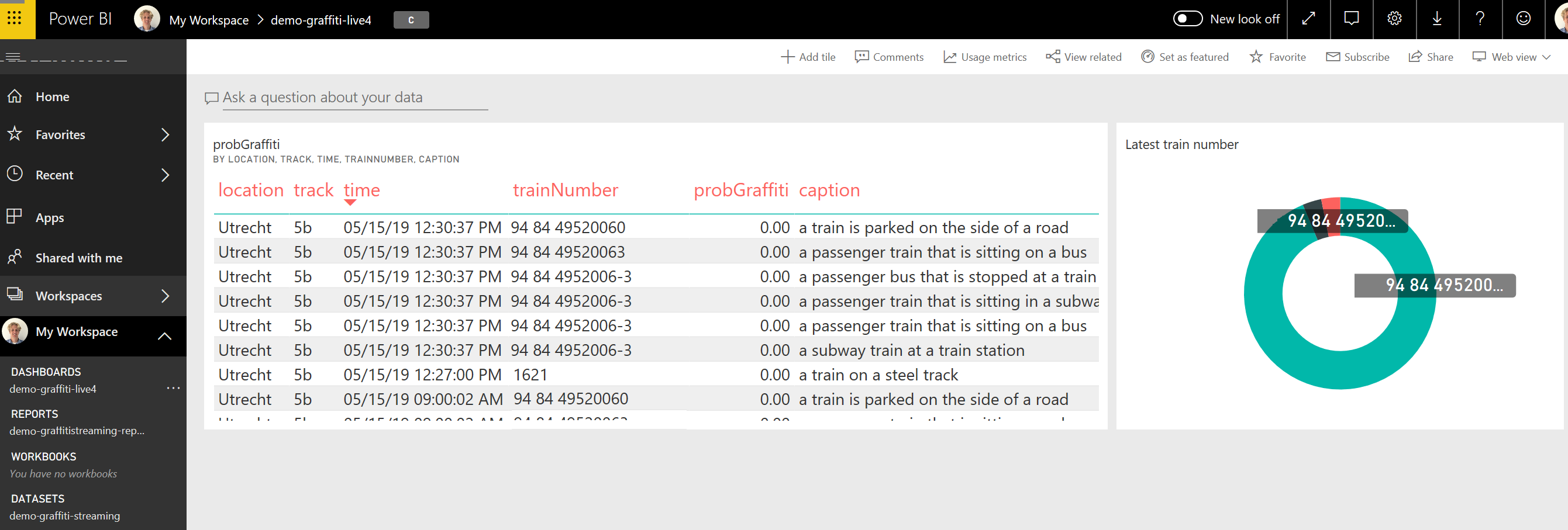Open the notifications icon in header
Screen dimensions: 1568x530
(1351, 19)
